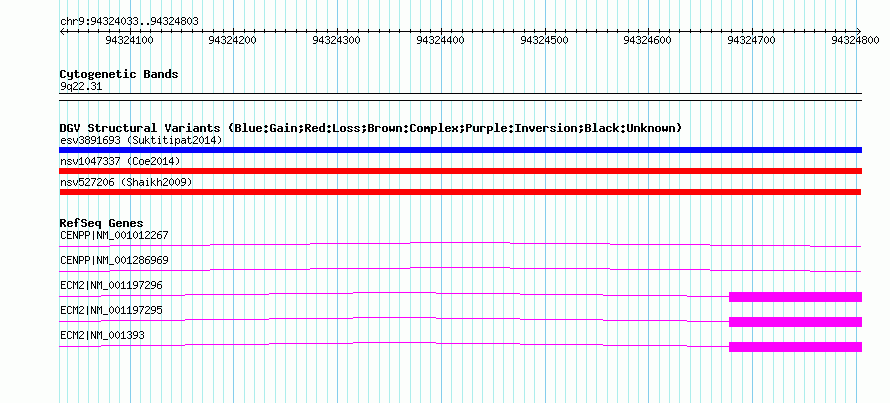Viewport: 890px width, 403px height.
Task: Click ruler position 94324800
Action: pyautogui.click(x=855, y=40)
